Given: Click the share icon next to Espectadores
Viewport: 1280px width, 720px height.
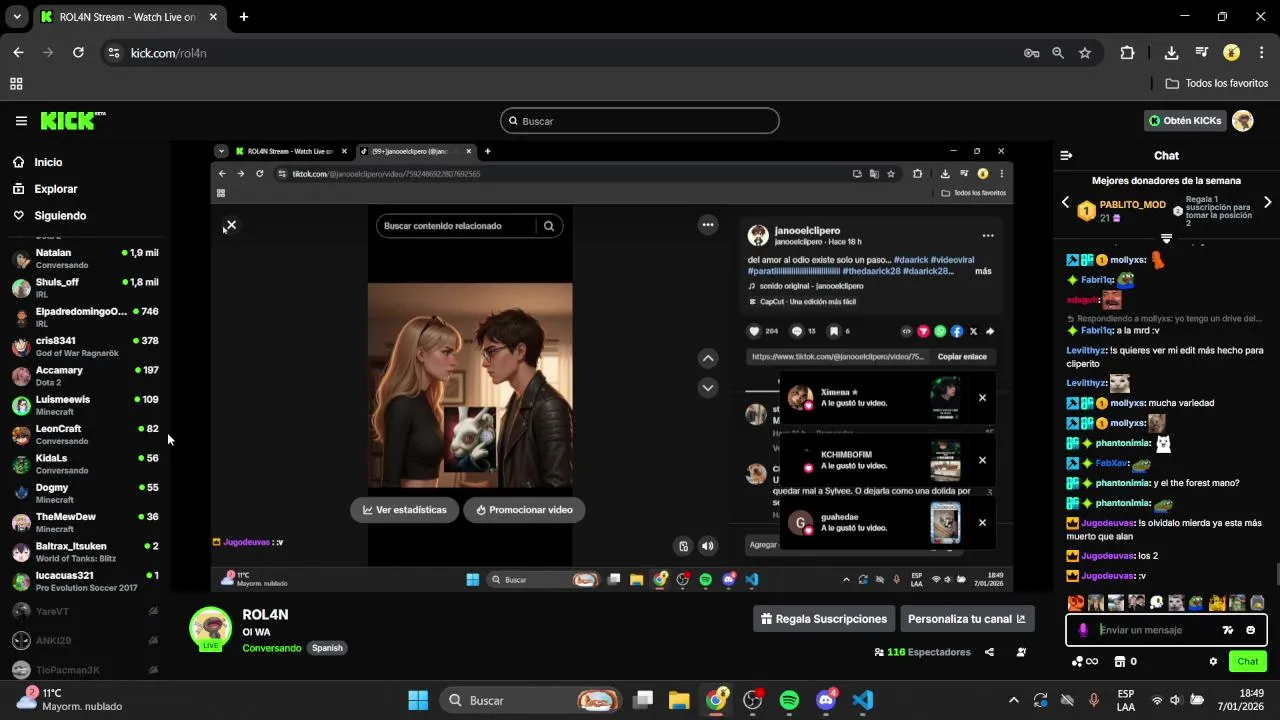Looking at the screenshot, I should tap(989, 652).
